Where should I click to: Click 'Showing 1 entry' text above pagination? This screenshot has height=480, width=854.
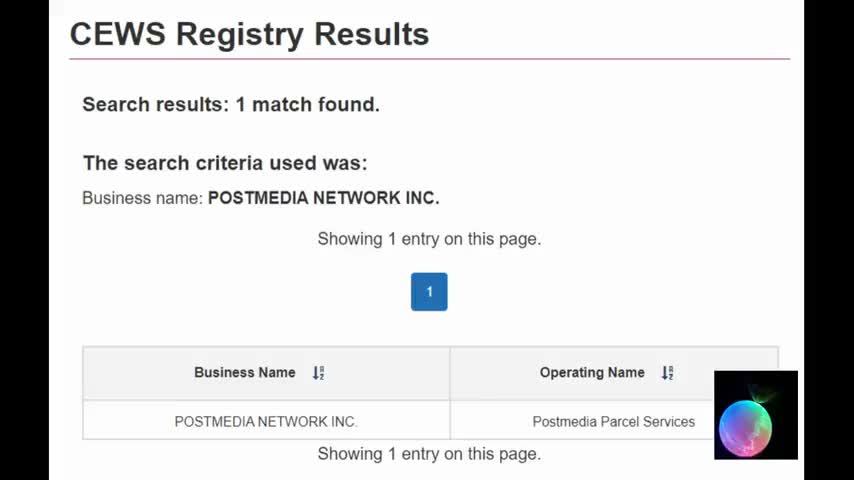point(429,239)
